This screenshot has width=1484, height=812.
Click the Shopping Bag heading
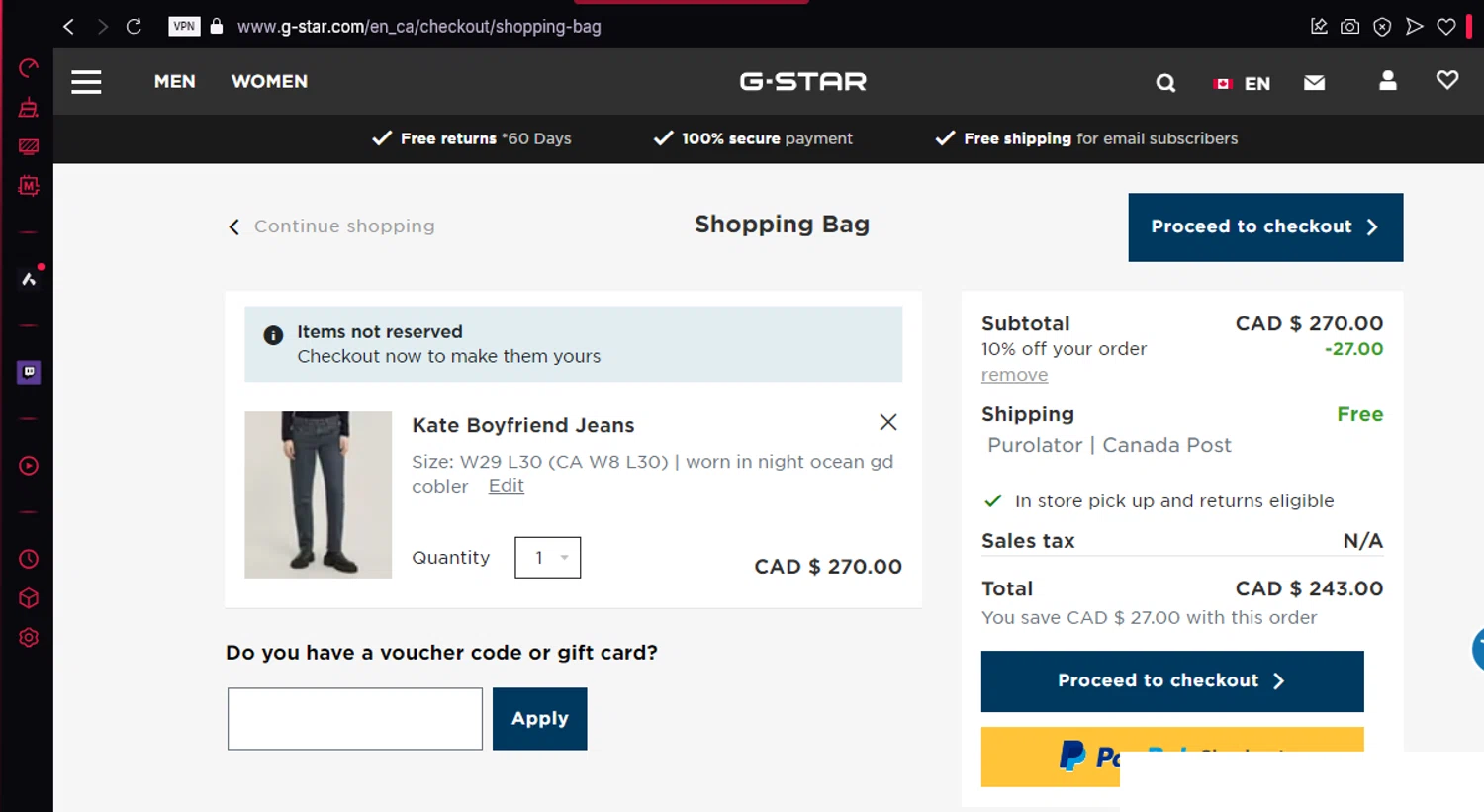pyautogui.click(x=782, y=225)
